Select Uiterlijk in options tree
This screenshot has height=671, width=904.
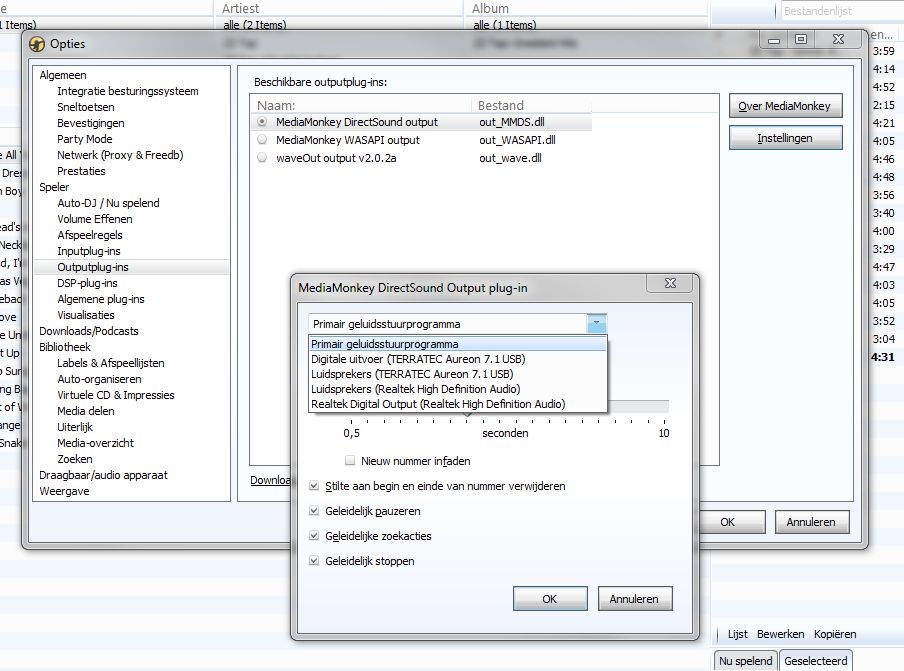[x=75, y=427]
